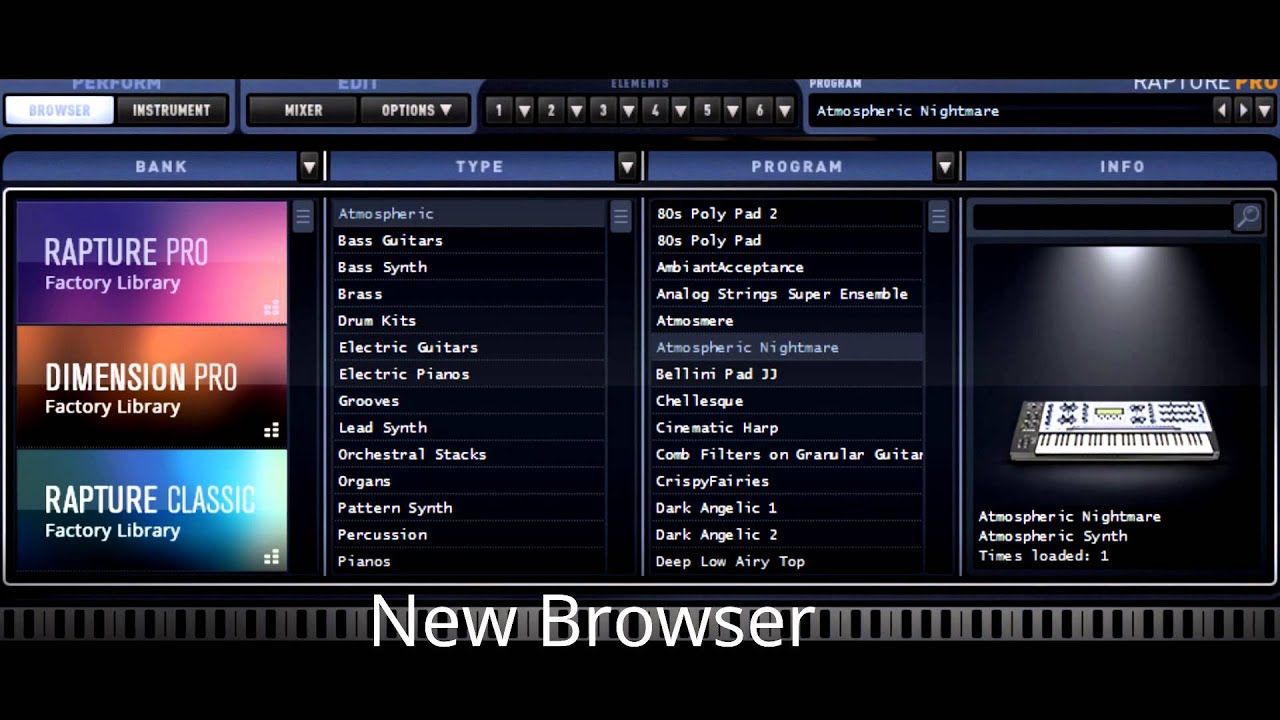
Task: Select Dimension Pro Factory Library bank
Action: 152,386
